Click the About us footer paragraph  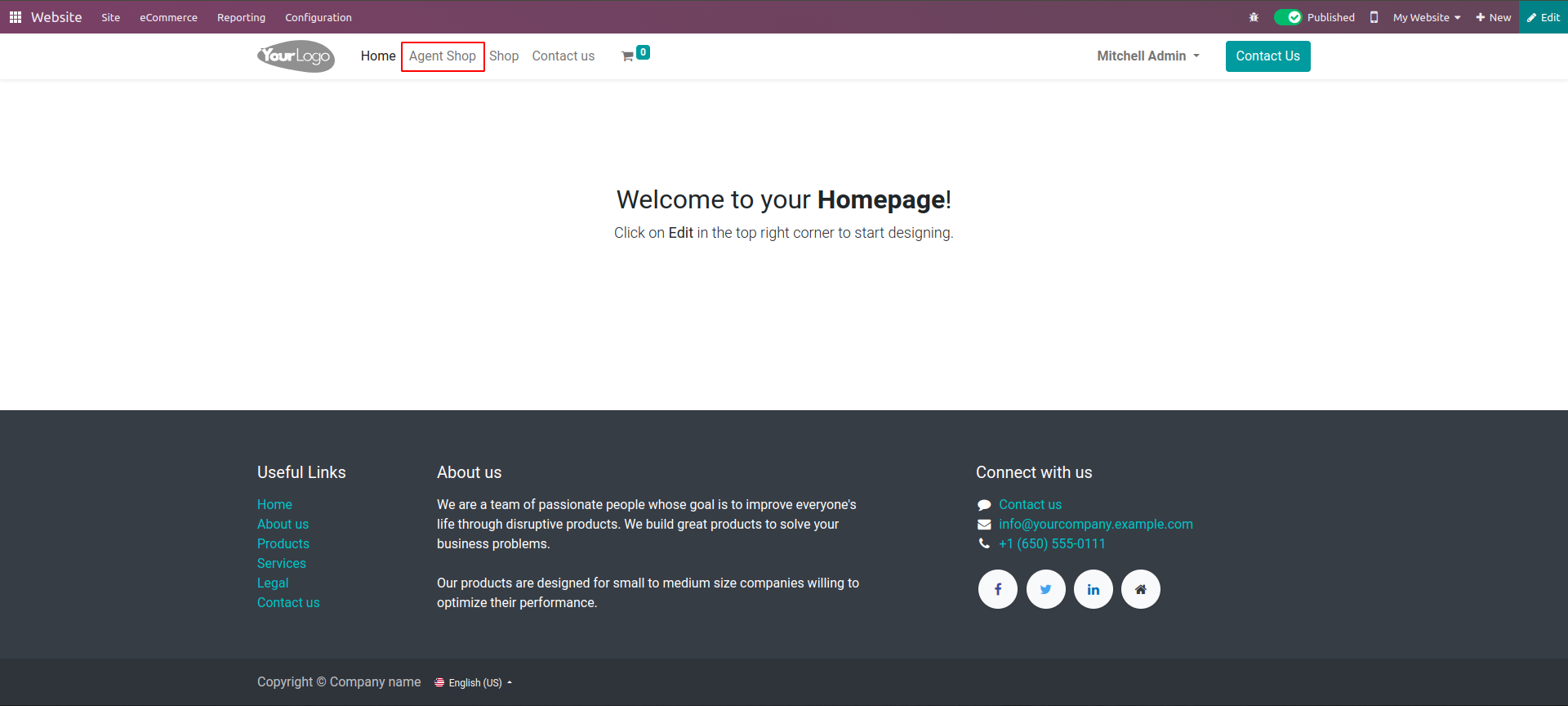tap(648, 553)
